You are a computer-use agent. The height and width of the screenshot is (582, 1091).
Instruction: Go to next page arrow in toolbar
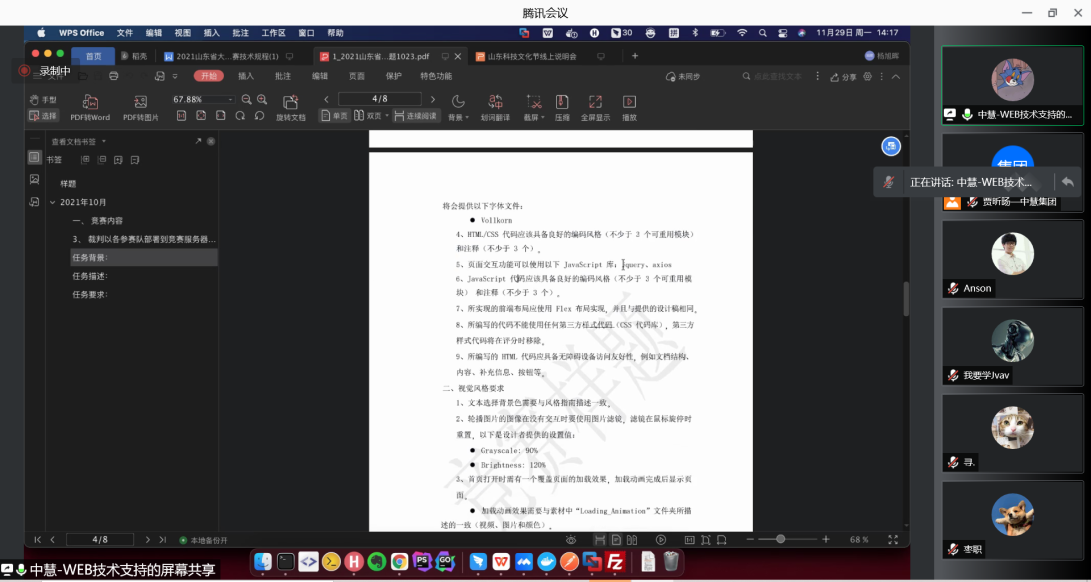[x=433, y=100]
